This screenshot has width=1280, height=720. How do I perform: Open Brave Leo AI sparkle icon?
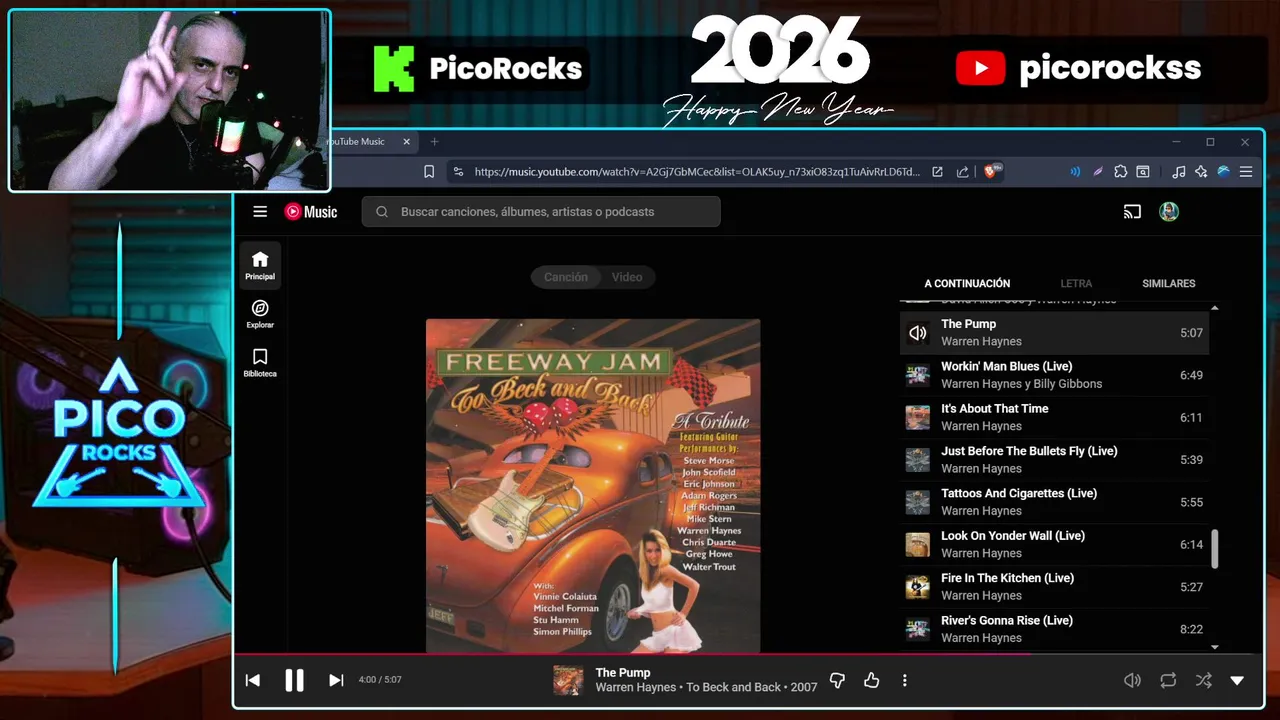1200,172
